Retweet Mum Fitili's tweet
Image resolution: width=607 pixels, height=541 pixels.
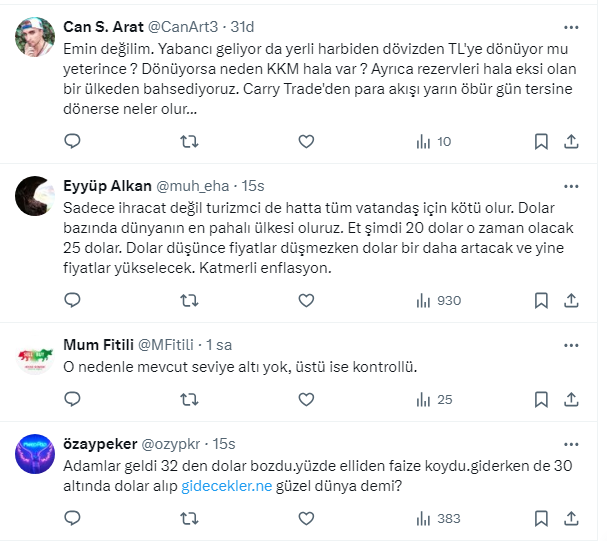tap(188, 399)
